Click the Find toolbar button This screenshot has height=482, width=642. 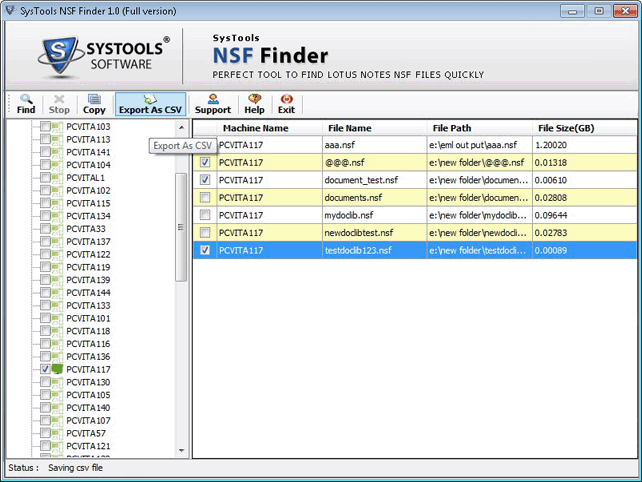26,104
